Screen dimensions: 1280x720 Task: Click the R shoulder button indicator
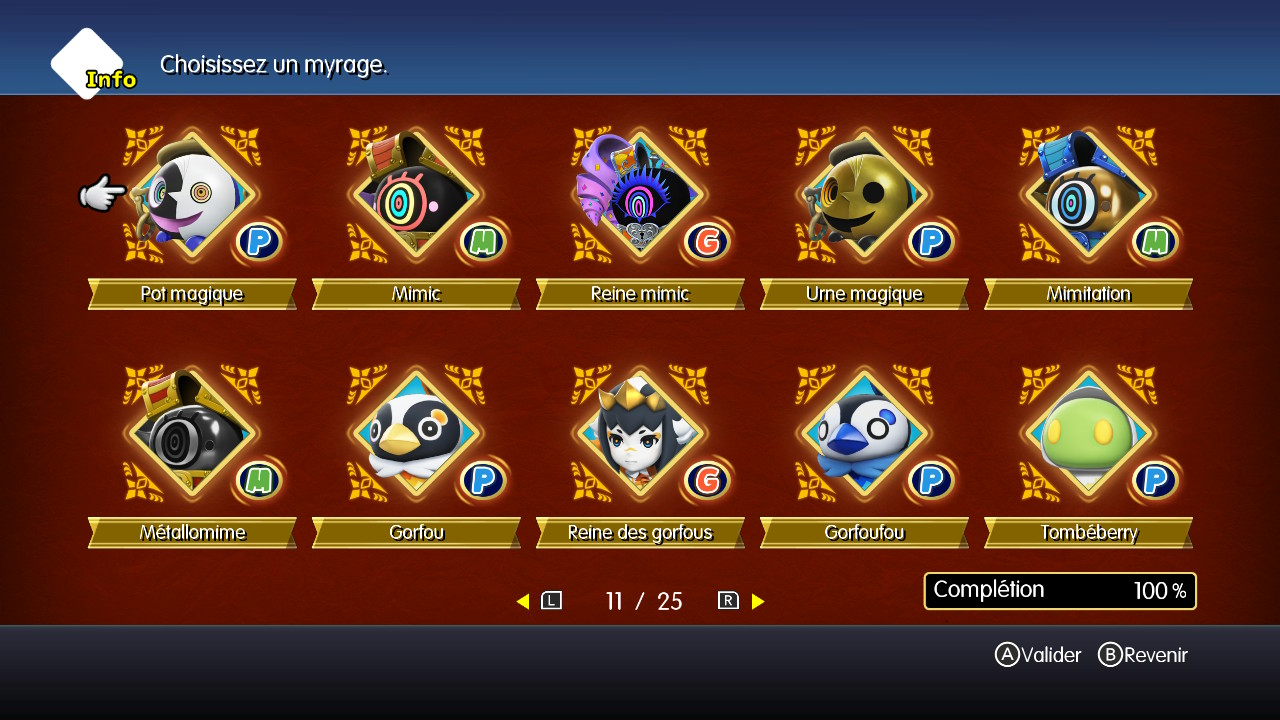point(728,601)
